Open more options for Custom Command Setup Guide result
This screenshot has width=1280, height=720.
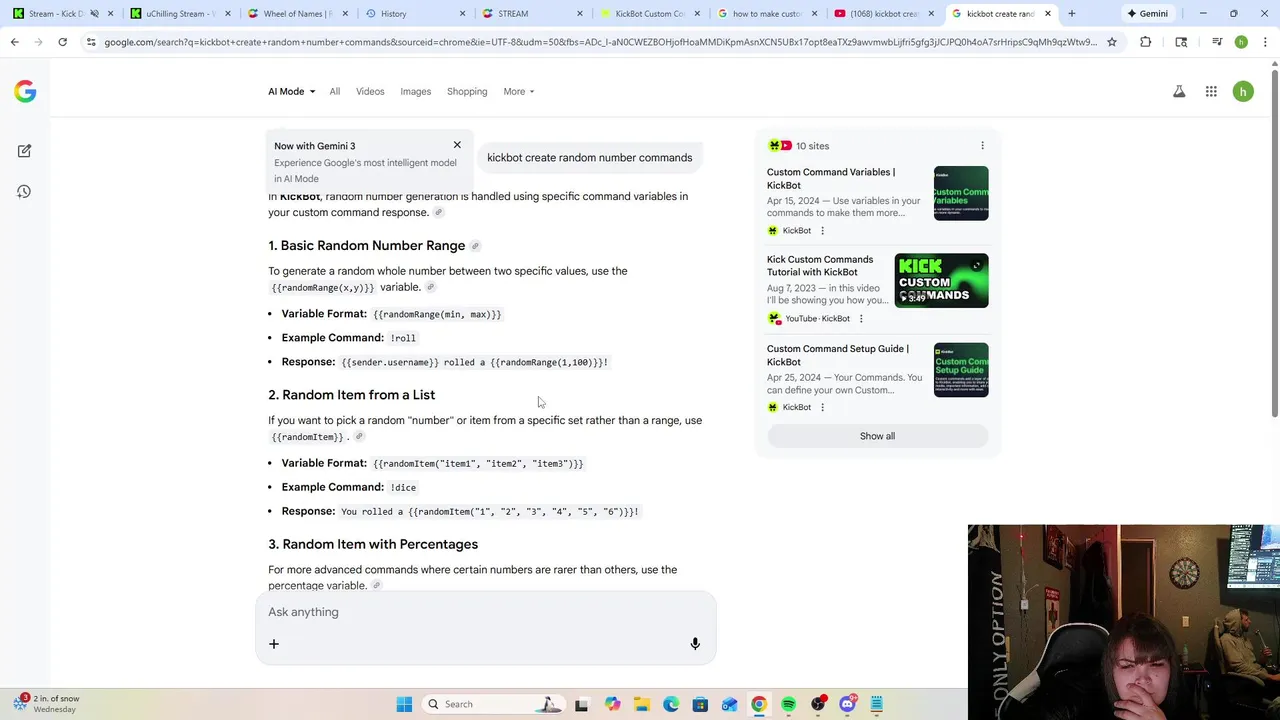click(822, 407)
